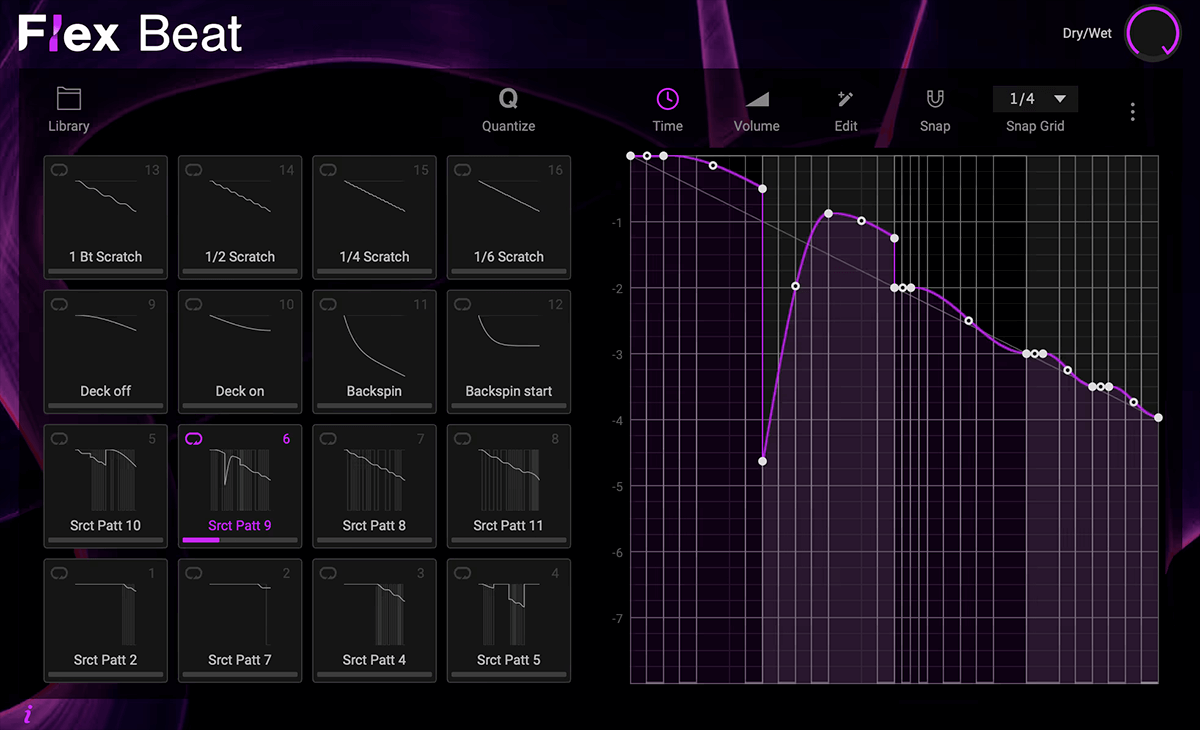Click the Snap magnet icon

(935, 99)
